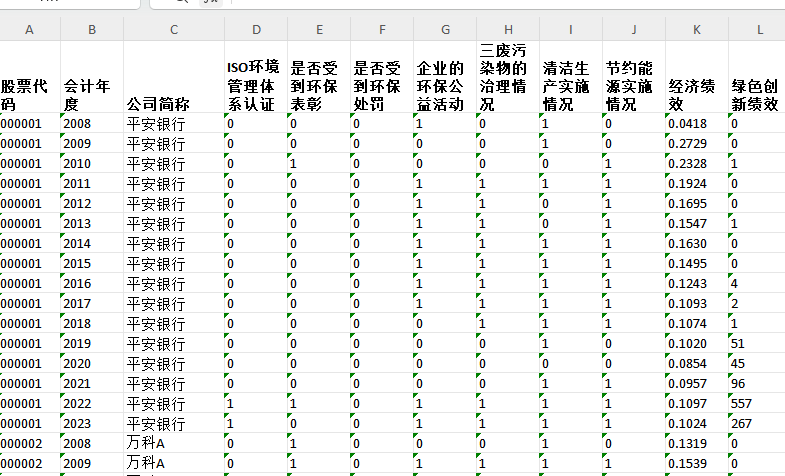Select economic performance cell 0.1024
Image resolution: width=785 pixels, height=476 pixels.
697,423
